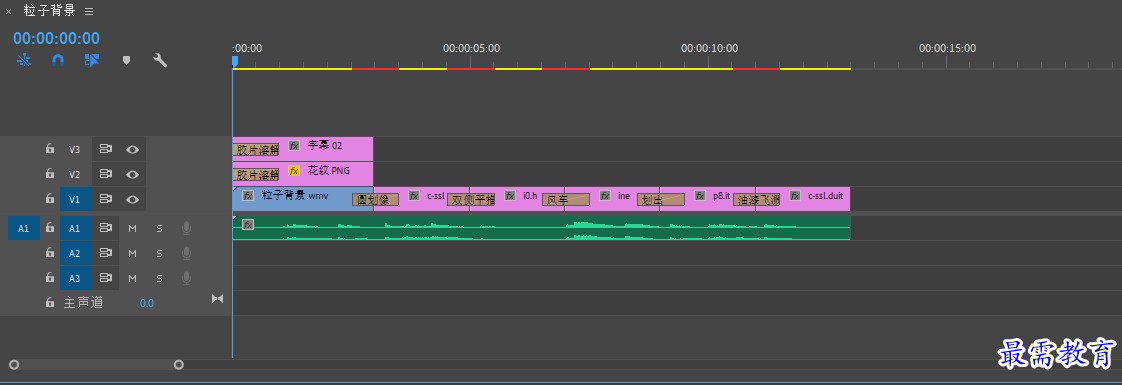Toggle A2 track targeting button
The image size is (1122, 385).
[75, 253]
